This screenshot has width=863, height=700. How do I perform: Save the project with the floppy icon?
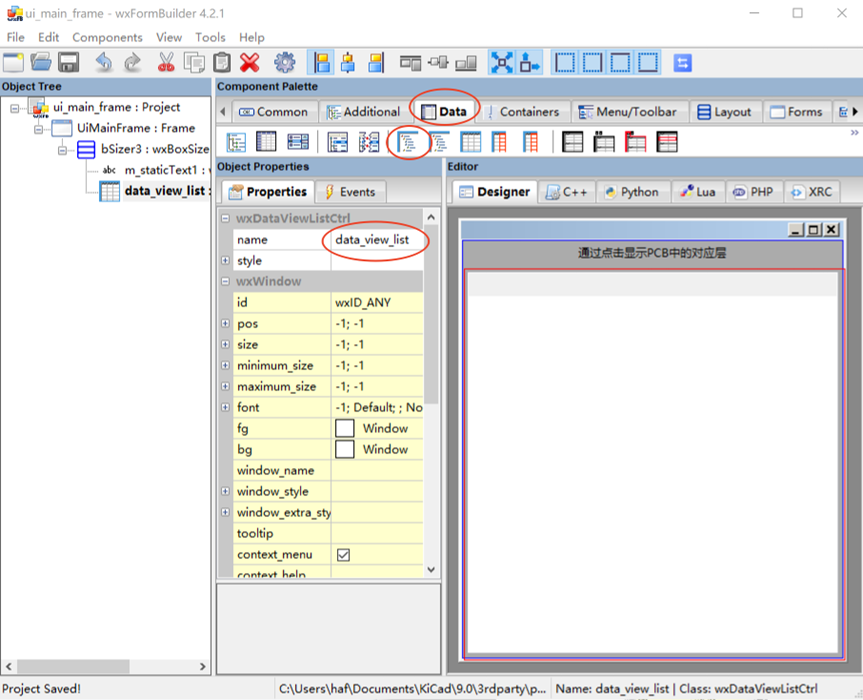(x=69, y=63)
